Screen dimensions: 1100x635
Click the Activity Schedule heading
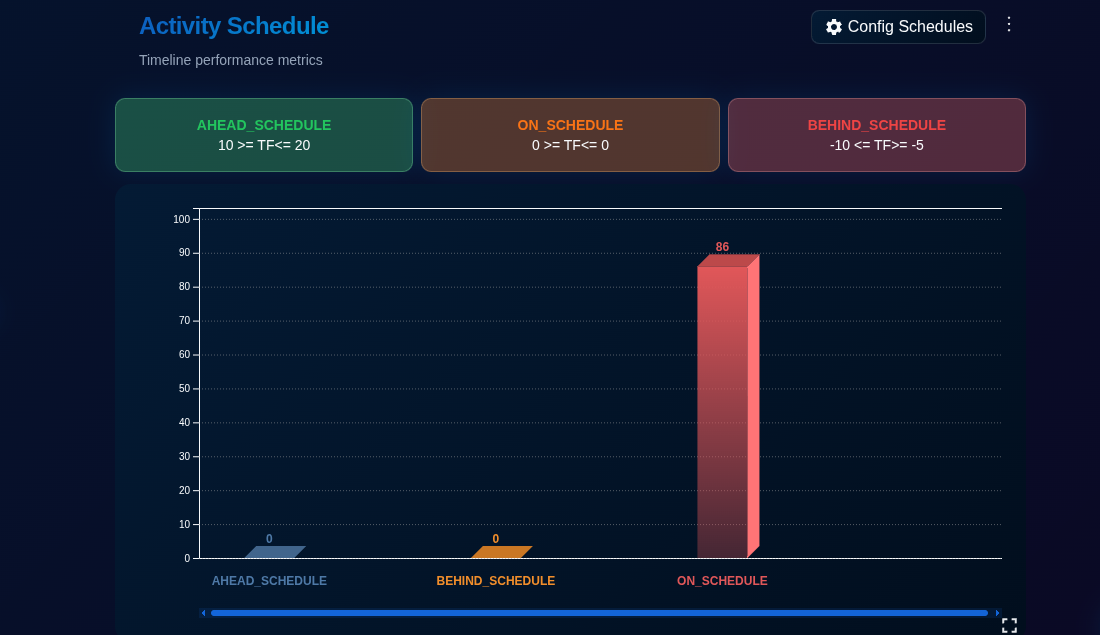[x=233, y=26]
